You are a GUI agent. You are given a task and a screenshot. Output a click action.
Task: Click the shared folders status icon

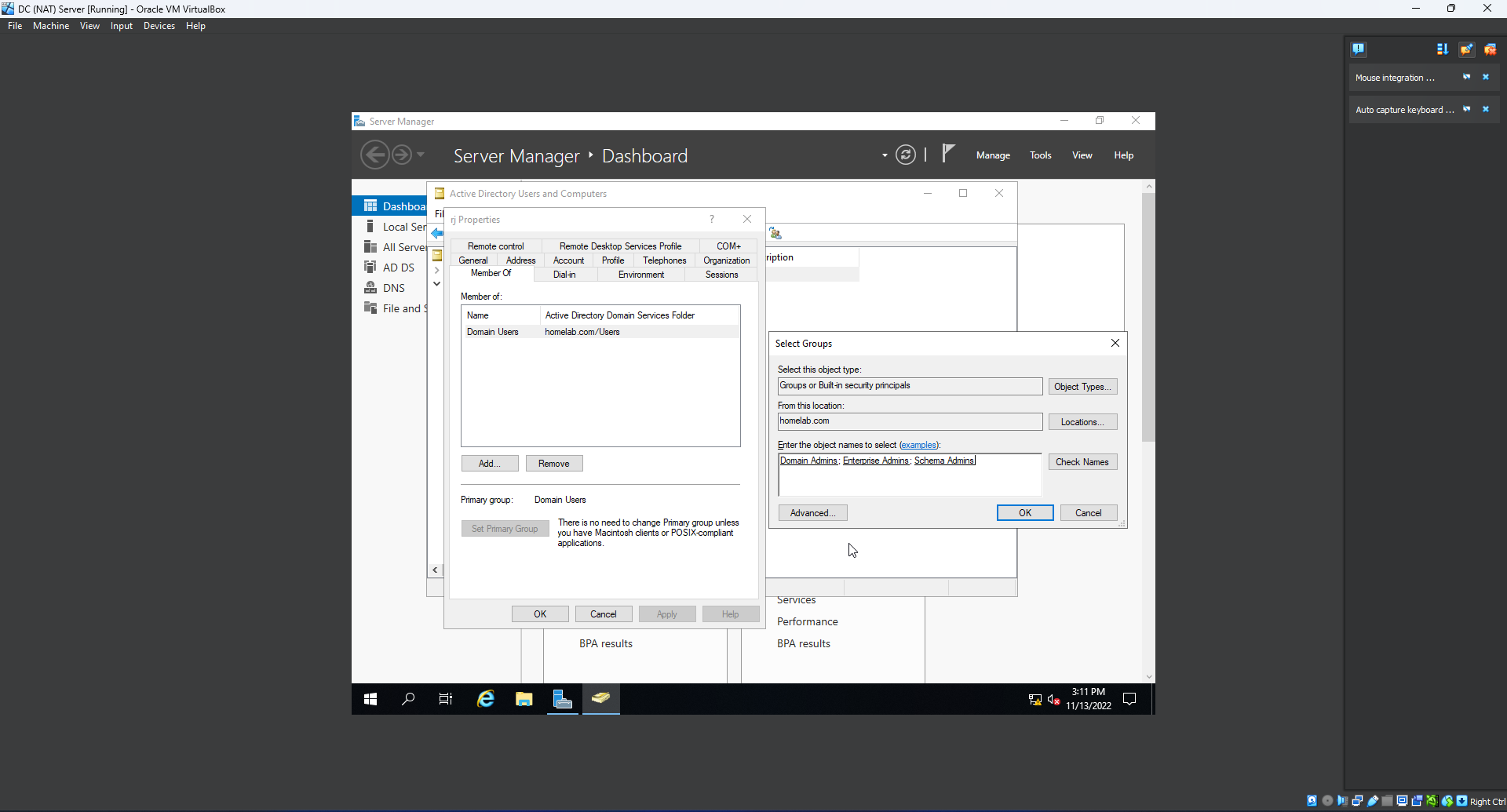[x=1387, y=801]
